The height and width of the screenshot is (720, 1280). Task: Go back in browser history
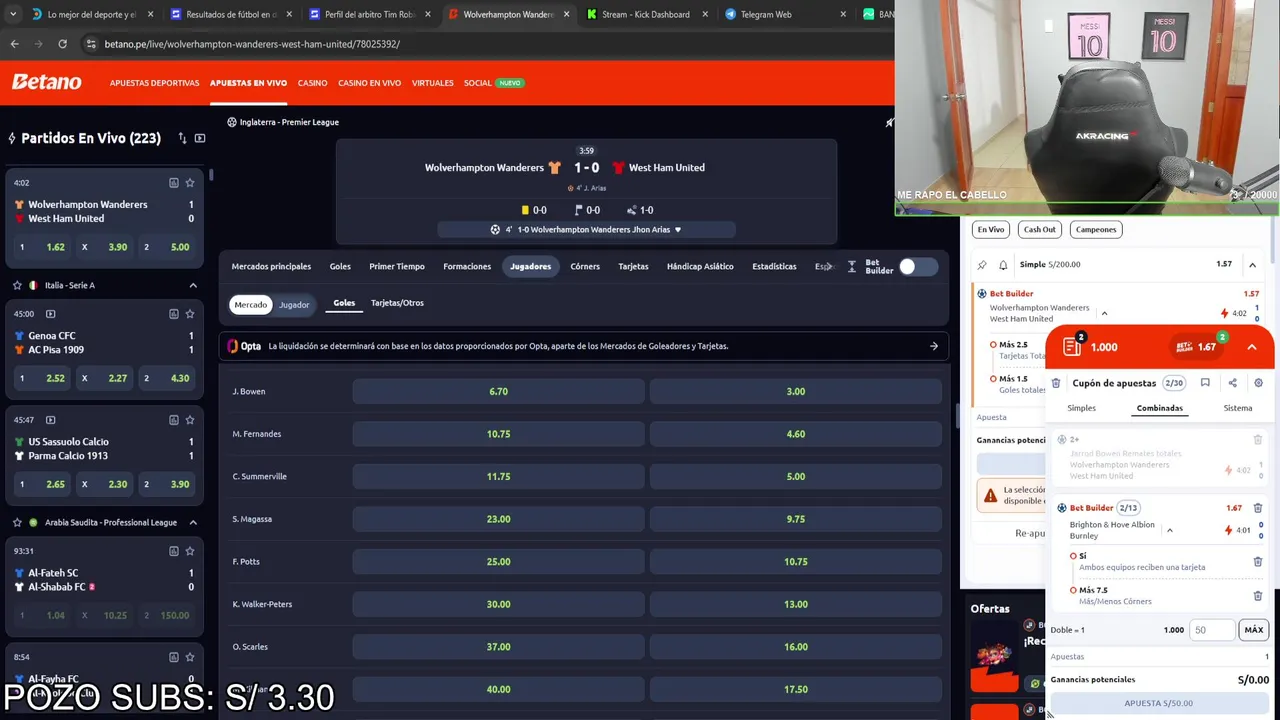click(x=14, y=44)
